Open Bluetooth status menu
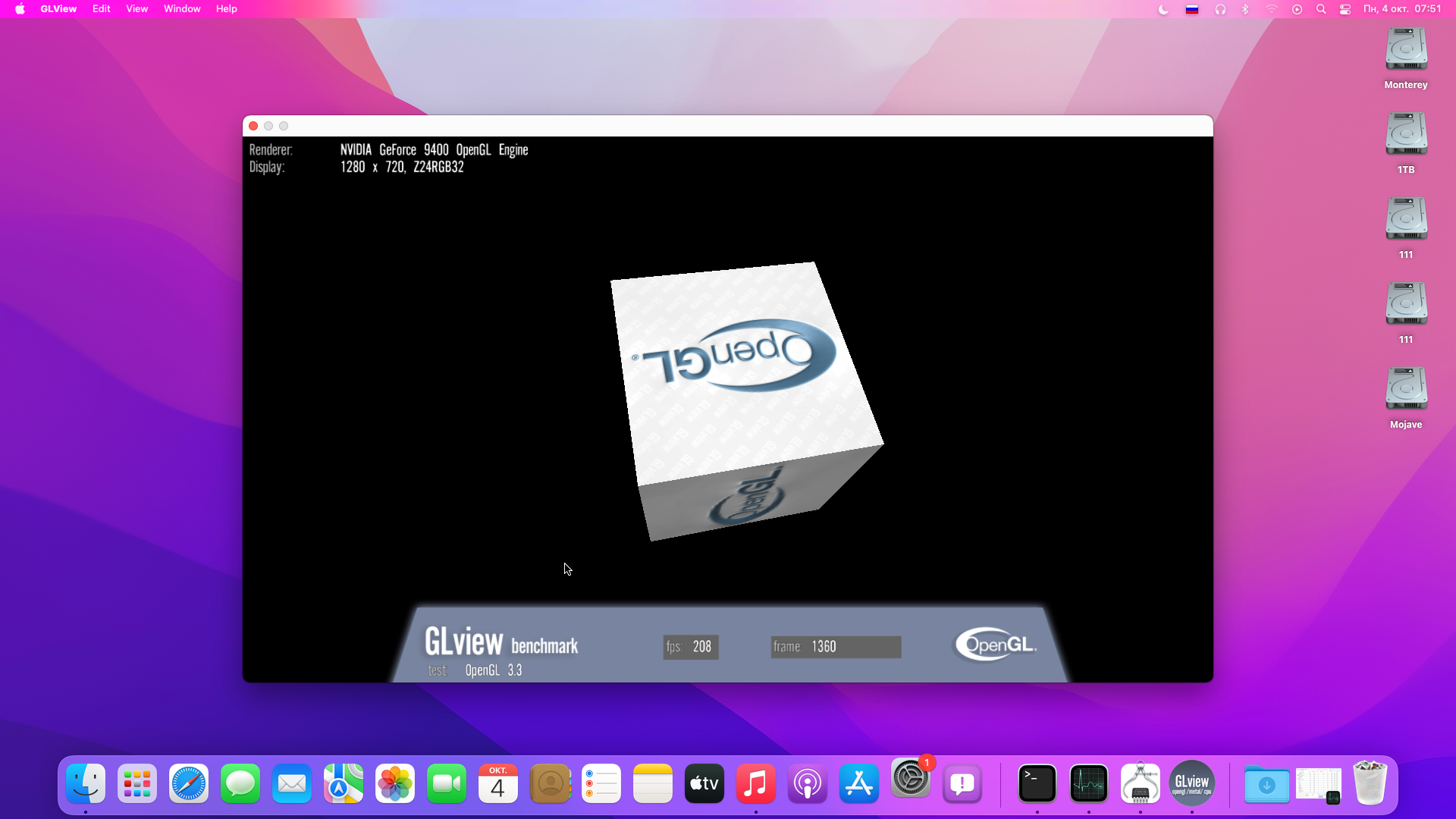This screenshot has height=819, width=1456. coord(1245,9)
